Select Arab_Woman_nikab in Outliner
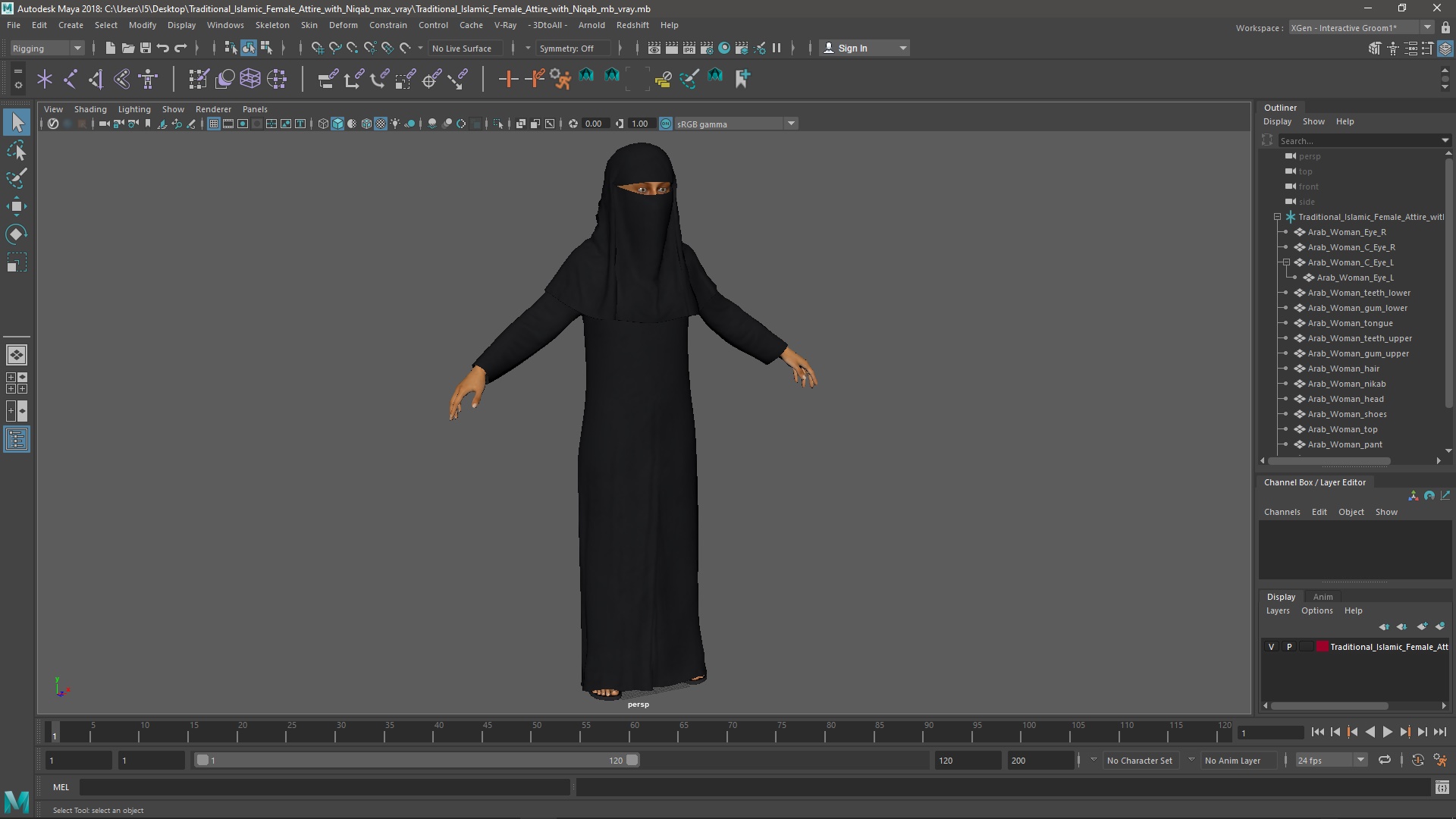1456x819 pixels. (x=1346, y=384)
